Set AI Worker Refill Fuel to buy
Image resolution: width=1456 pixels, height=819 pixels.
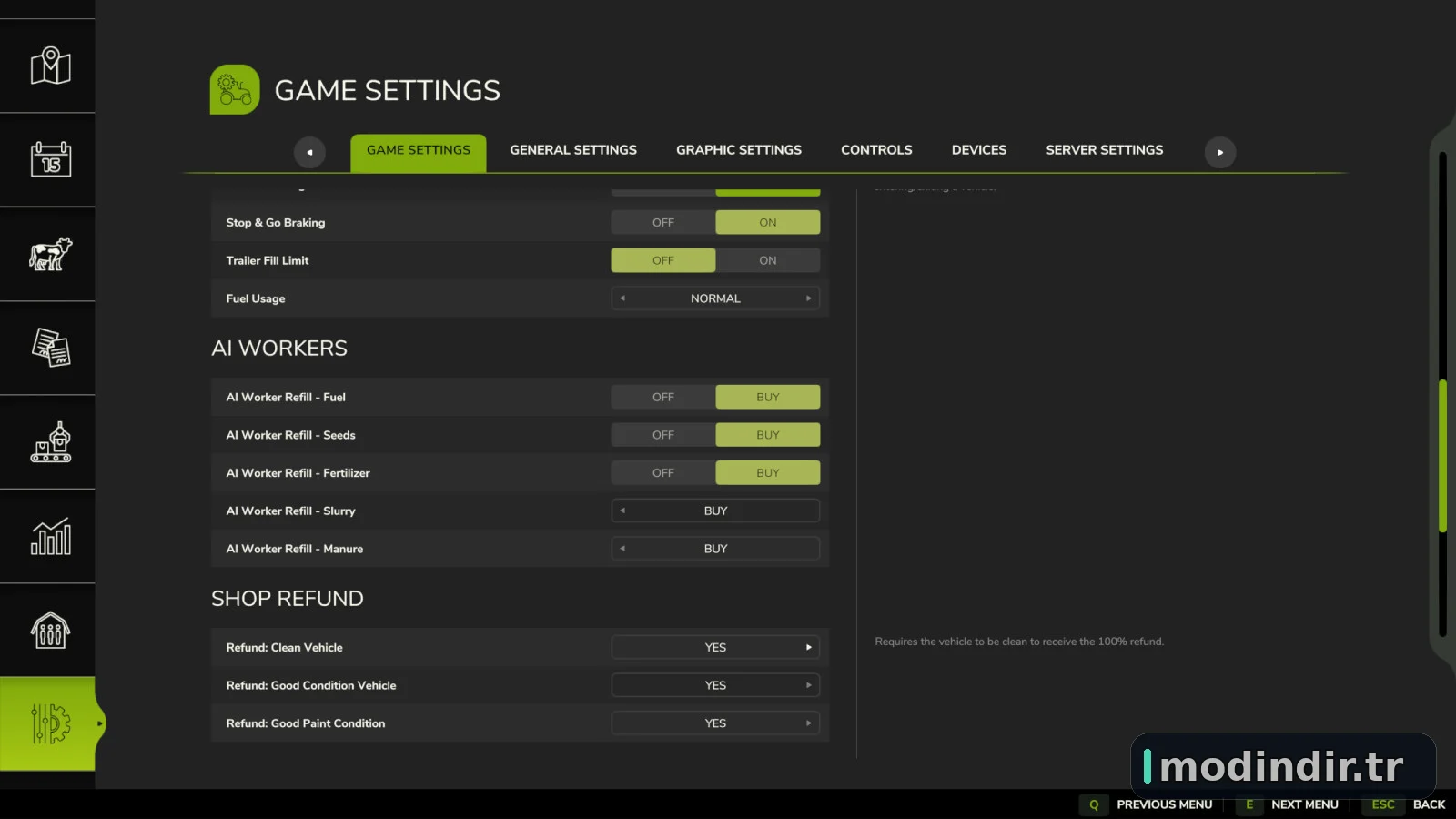click(x=768, y=397)
